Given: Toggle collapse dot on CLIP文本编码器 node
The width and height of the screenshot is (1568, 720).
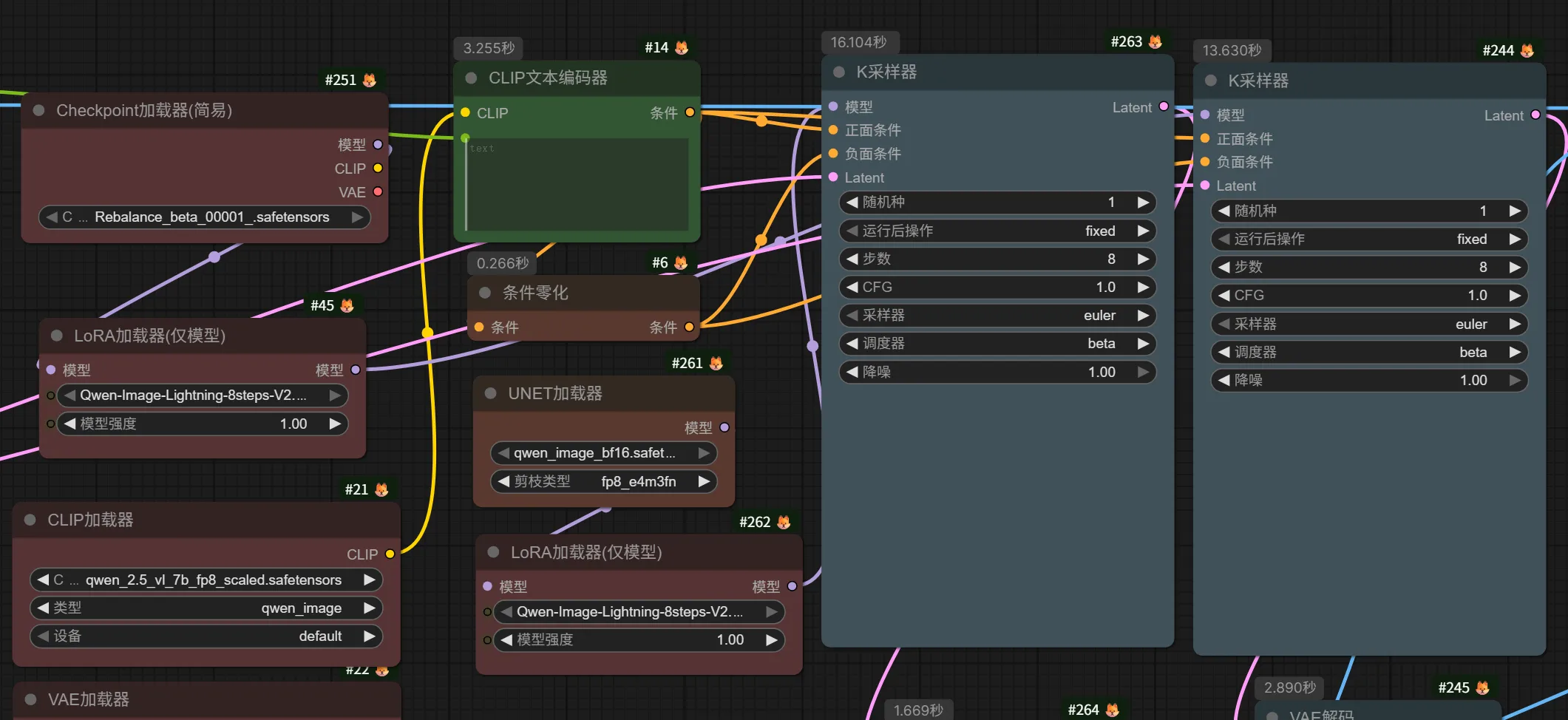Looking at the screenshot, I should [471, 78].
